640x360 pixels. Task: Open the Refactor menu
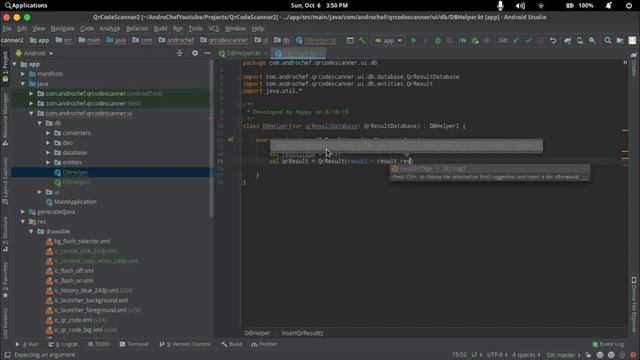click(x=137, y=29)
